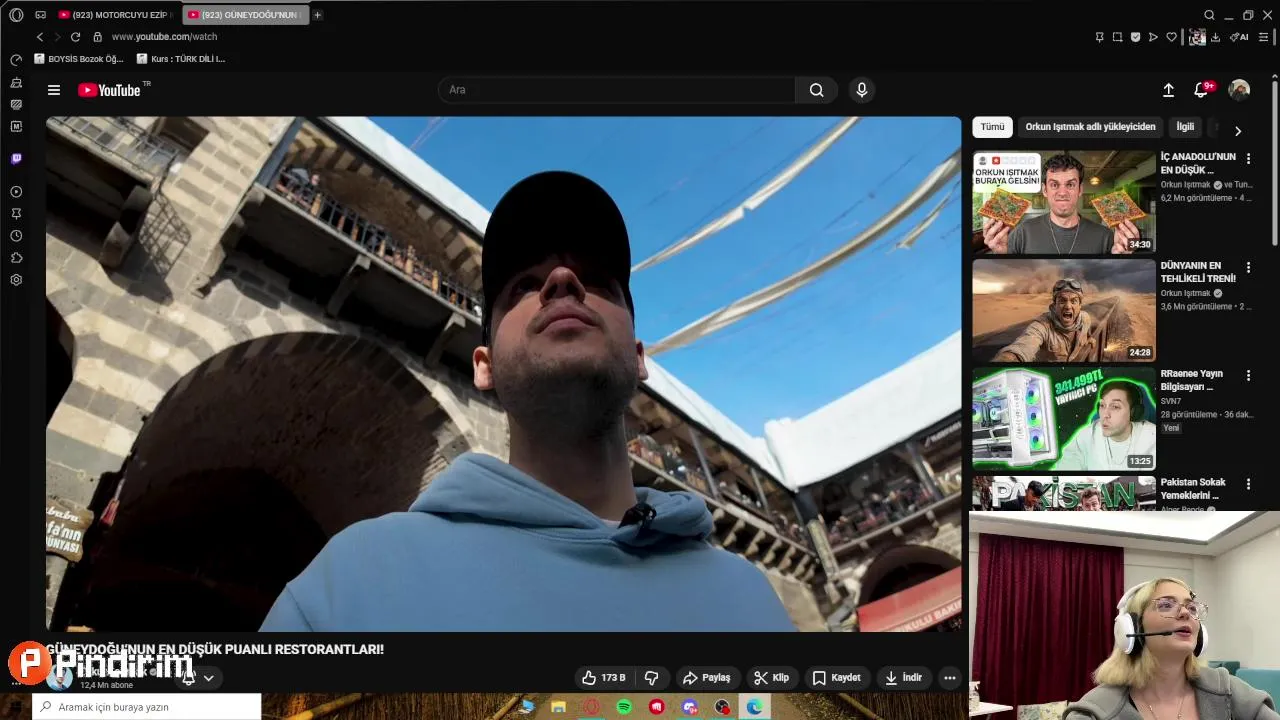This screenshot has height=720, width=1280.
Task: Select the GÜNEYDOĞU'NUN browser tab
Action: coord(246,15)
